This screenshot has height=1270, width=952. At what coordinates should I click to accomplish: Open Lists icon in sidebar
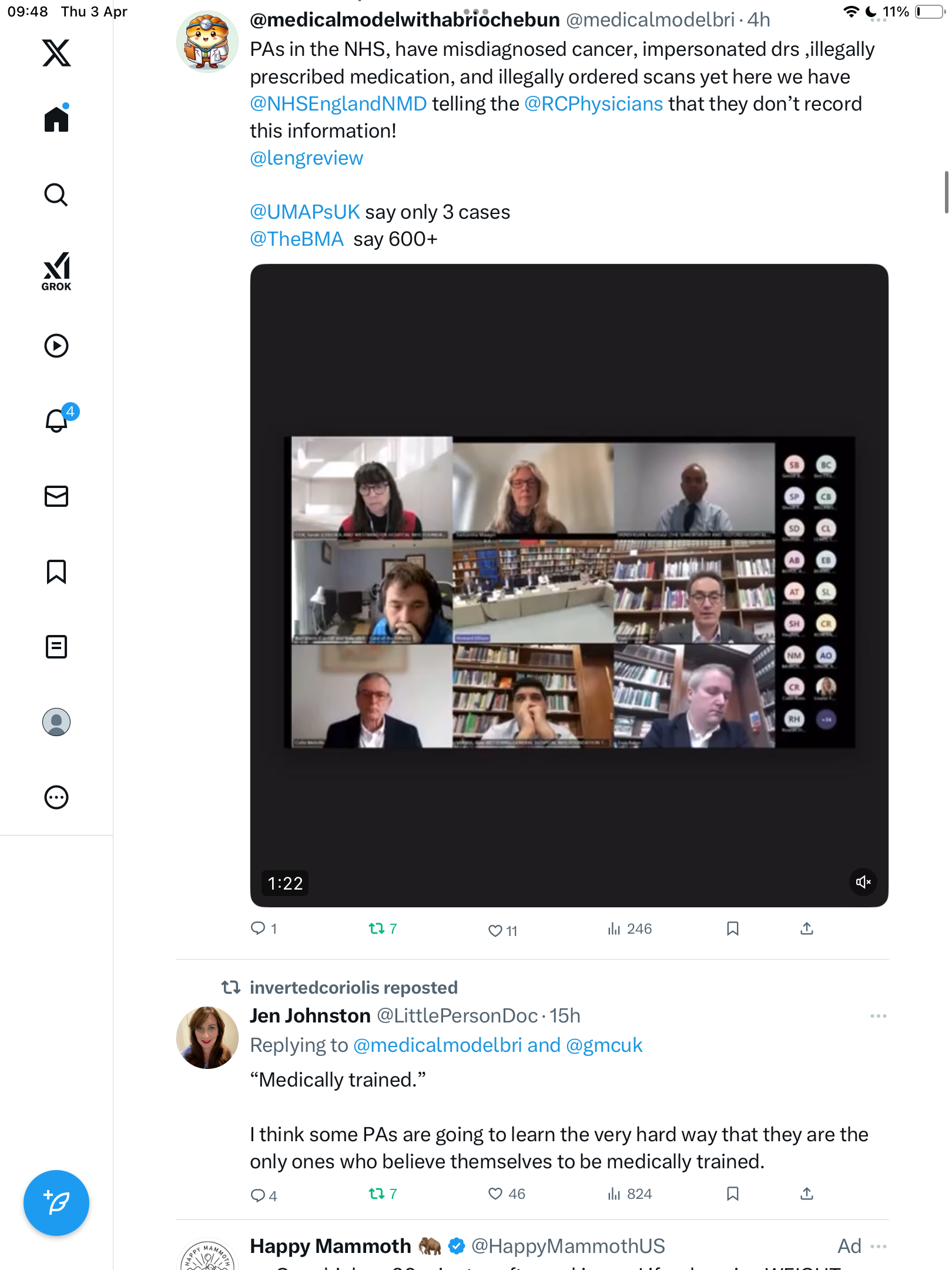(56, 647)
